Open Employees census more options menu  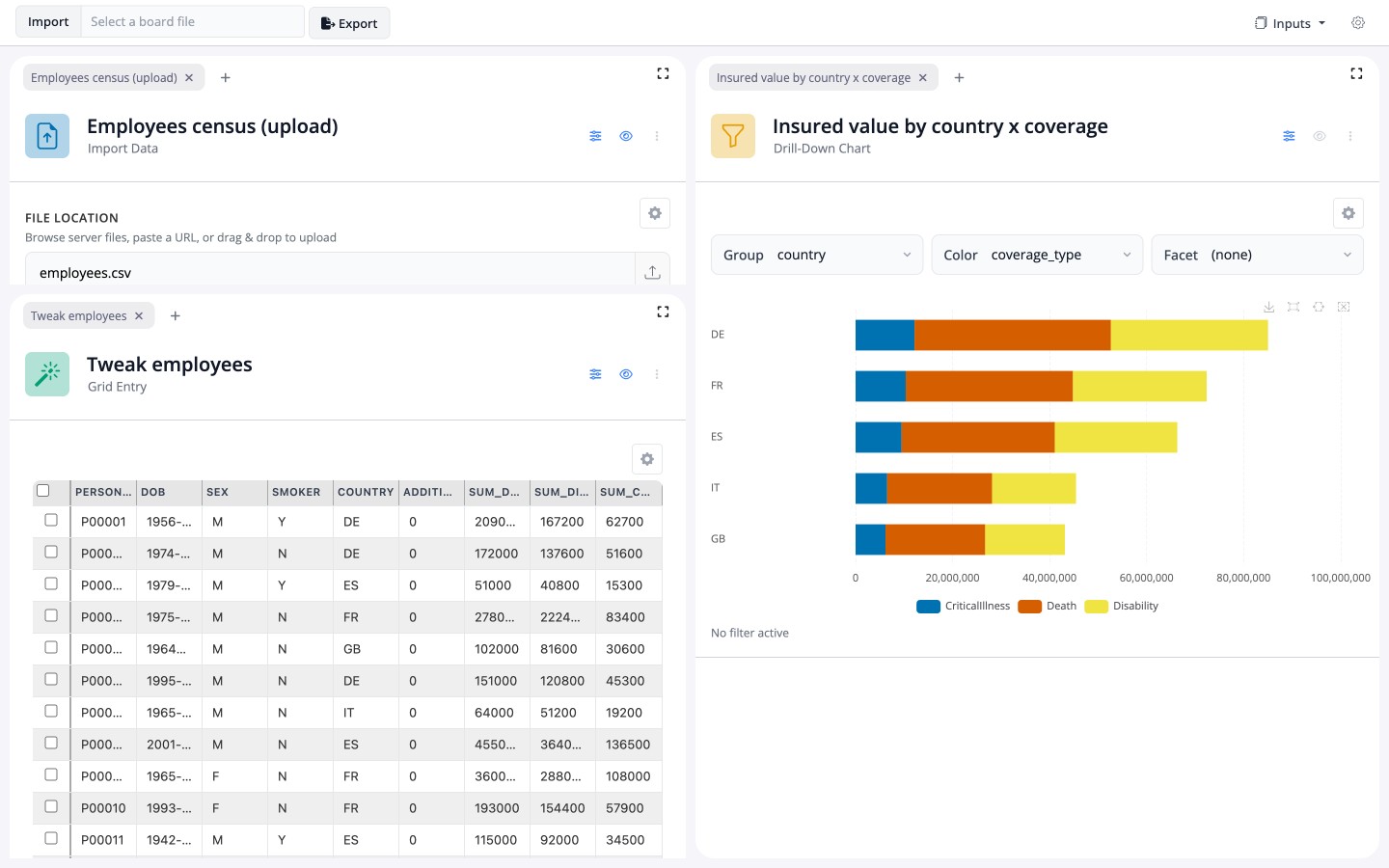(657, 136)
